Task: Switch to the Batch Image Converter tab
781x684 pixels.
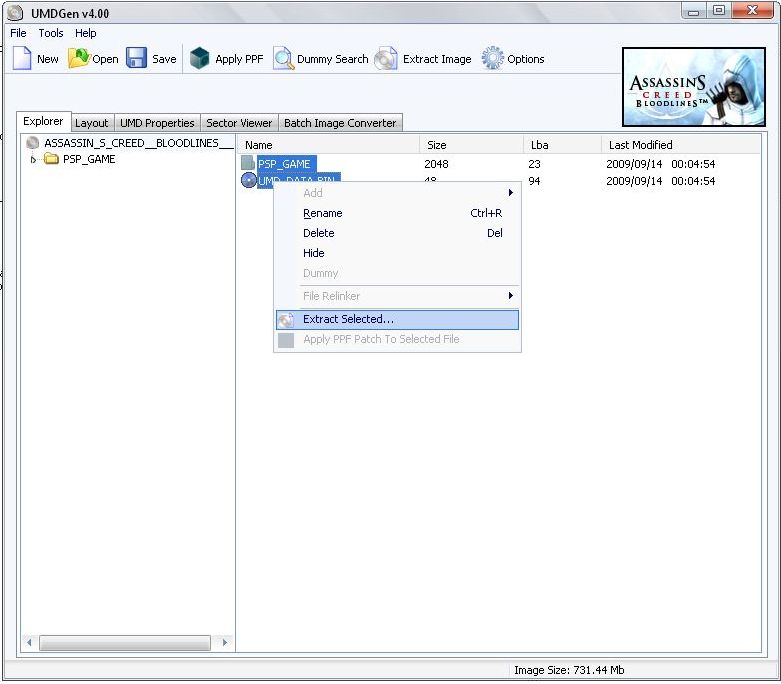Action: click(x=340, y=123)
